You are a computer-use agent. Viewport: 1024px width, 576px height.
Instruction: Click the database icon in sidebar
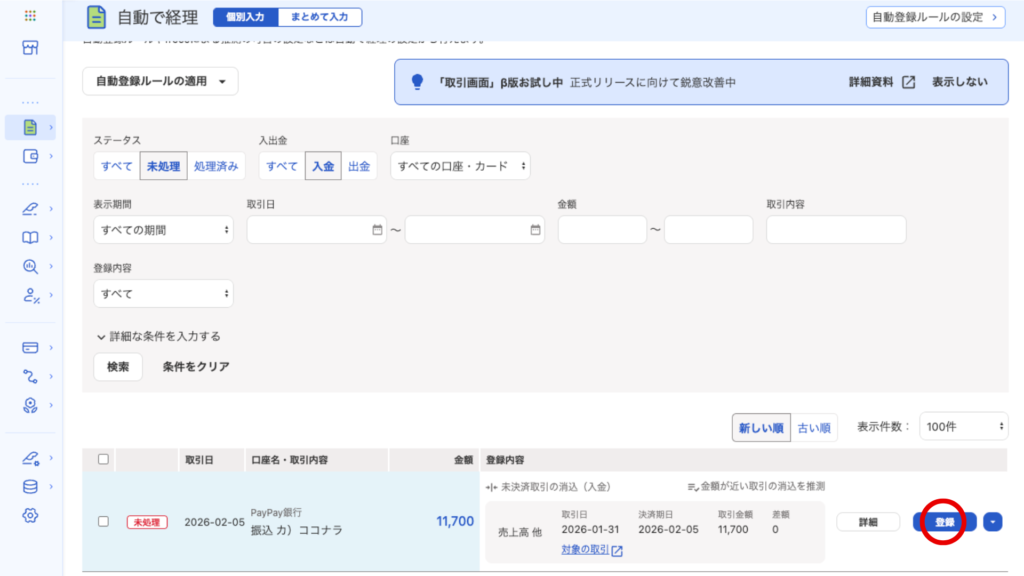click(x=30, y=487)
